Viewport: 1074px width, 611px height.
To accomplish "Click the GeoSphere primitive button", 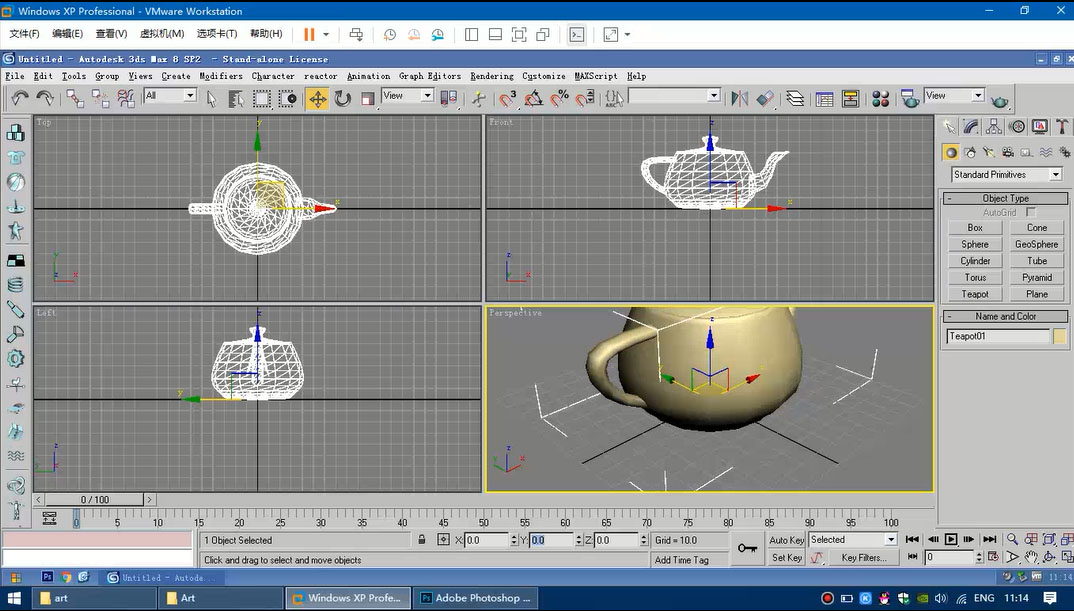I will [x=1036, y=245].
